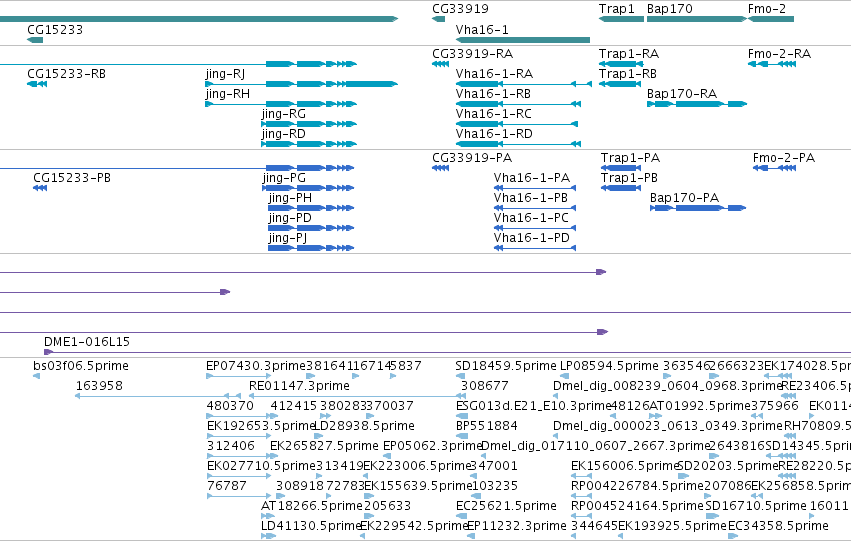
Task: Select protein Bap170-PA
Action: pyautogui.click(x=698, y=208)
